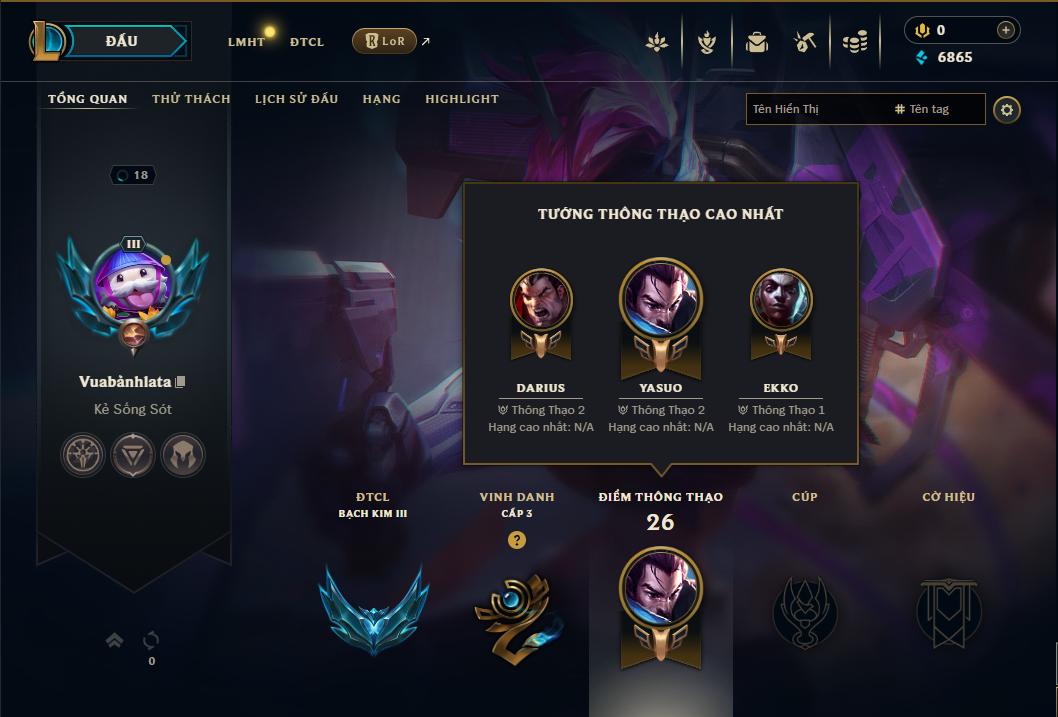
Task: Open the Store coins icon
Action: click(x=855, y=42)
